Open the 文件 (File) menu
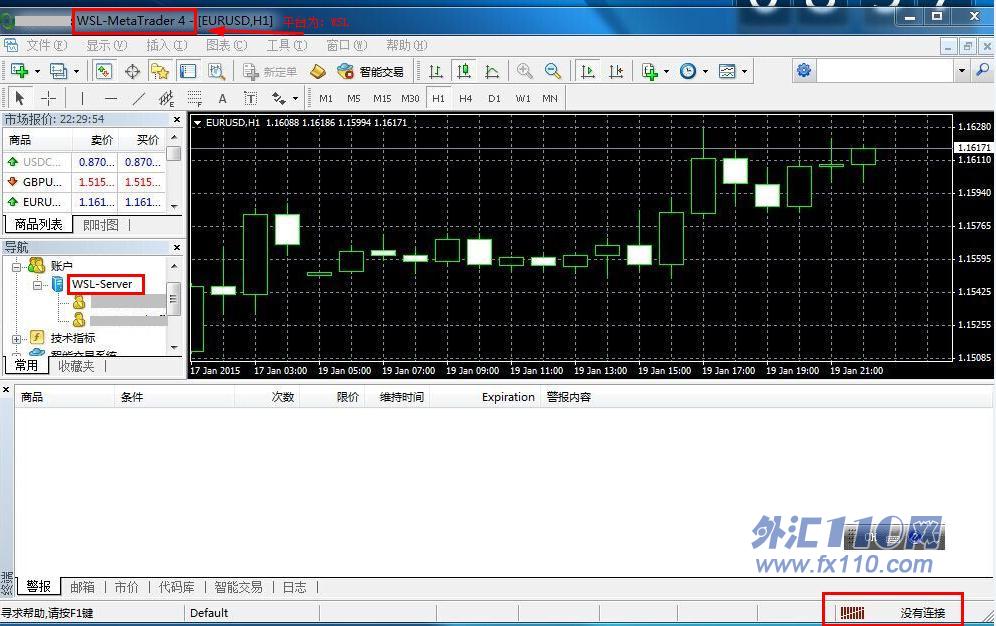 (x=46, y=45)
